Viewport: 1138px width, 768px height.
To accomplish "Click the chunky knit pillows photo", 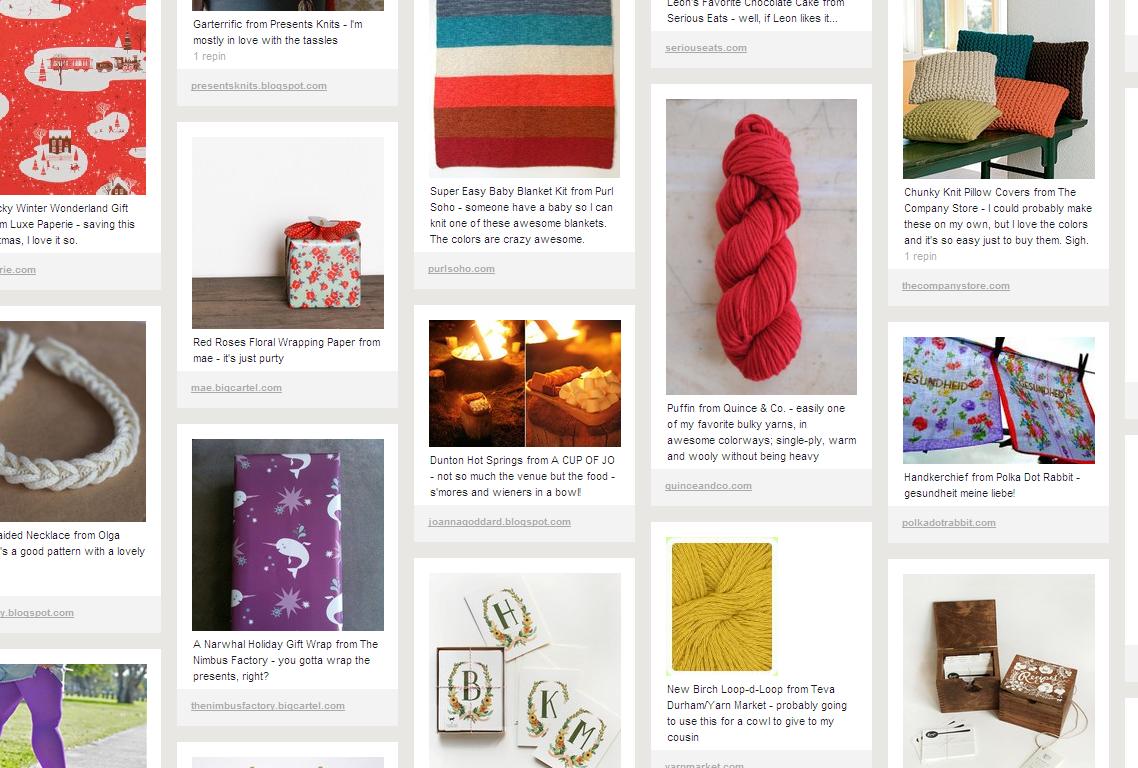I will [x=998, y=89].
